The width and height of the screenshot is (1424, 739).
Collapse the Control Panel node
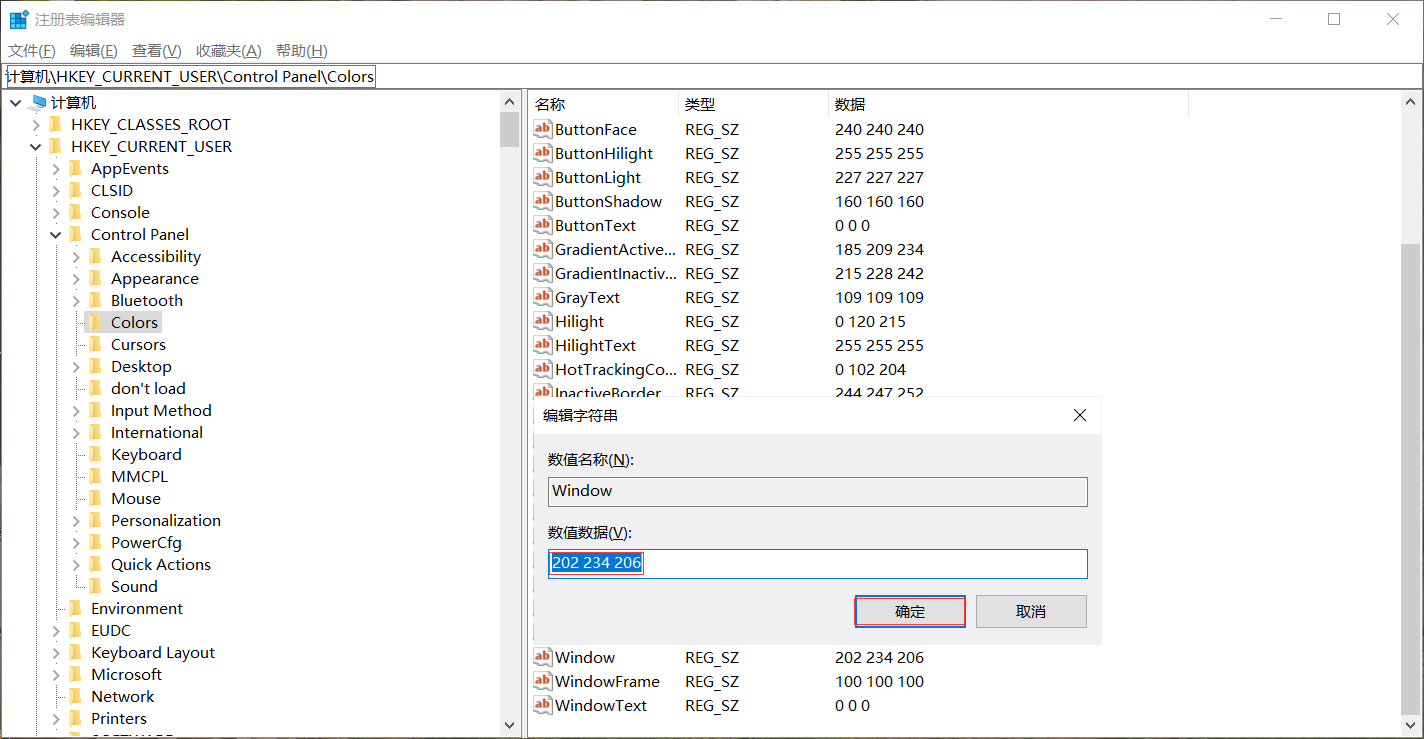tap(55, 234)
